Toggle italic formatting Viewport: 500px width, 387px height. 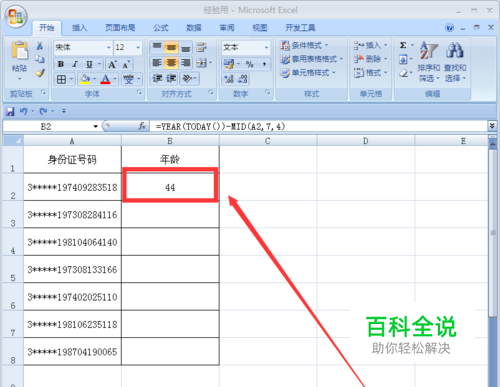point(75,64)
